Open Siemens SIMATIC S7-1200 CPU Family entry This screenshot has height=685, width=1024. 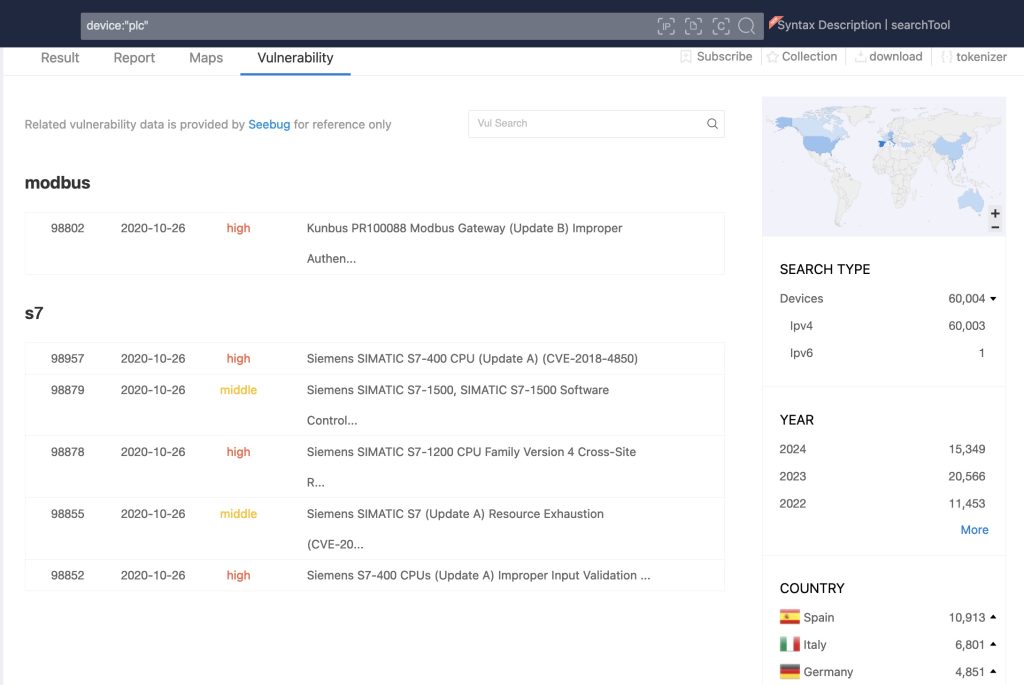[x=471, y=467]
